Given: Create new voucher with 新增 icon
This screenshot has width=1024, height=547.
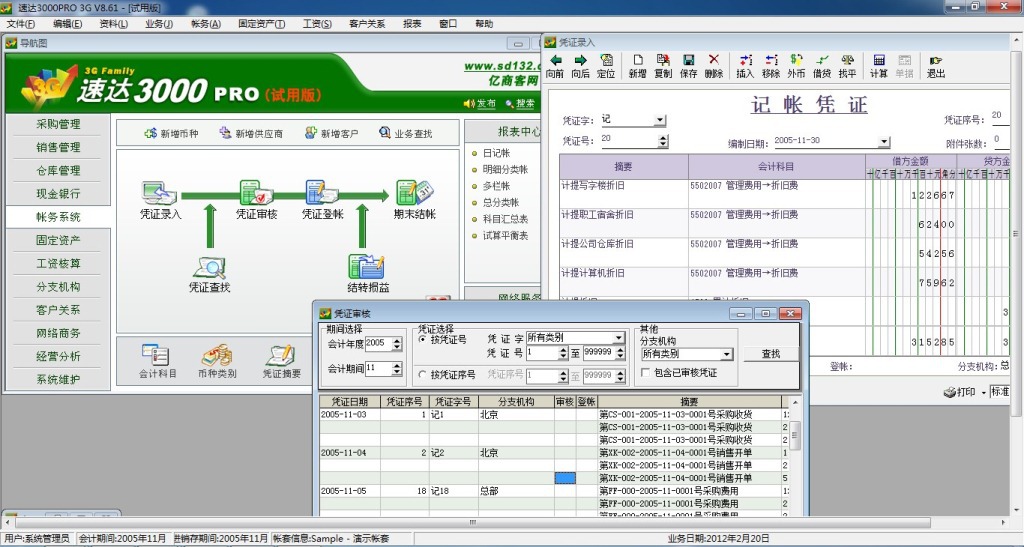Looking at the screenshot, I should tap(637, 66).
